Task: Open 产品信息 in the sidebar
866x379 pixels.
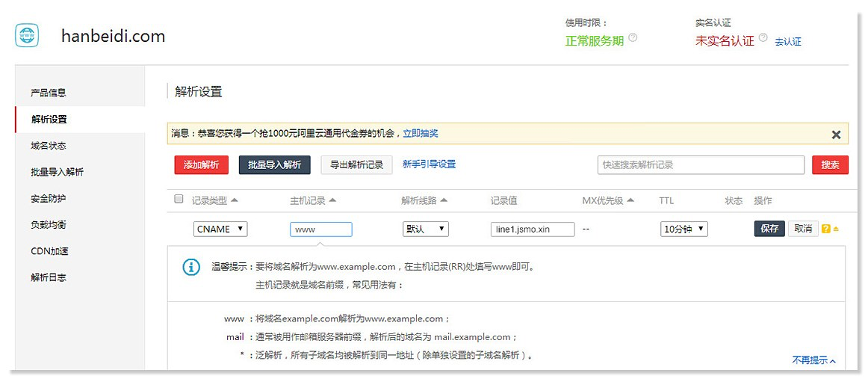Action: (49, 93)
